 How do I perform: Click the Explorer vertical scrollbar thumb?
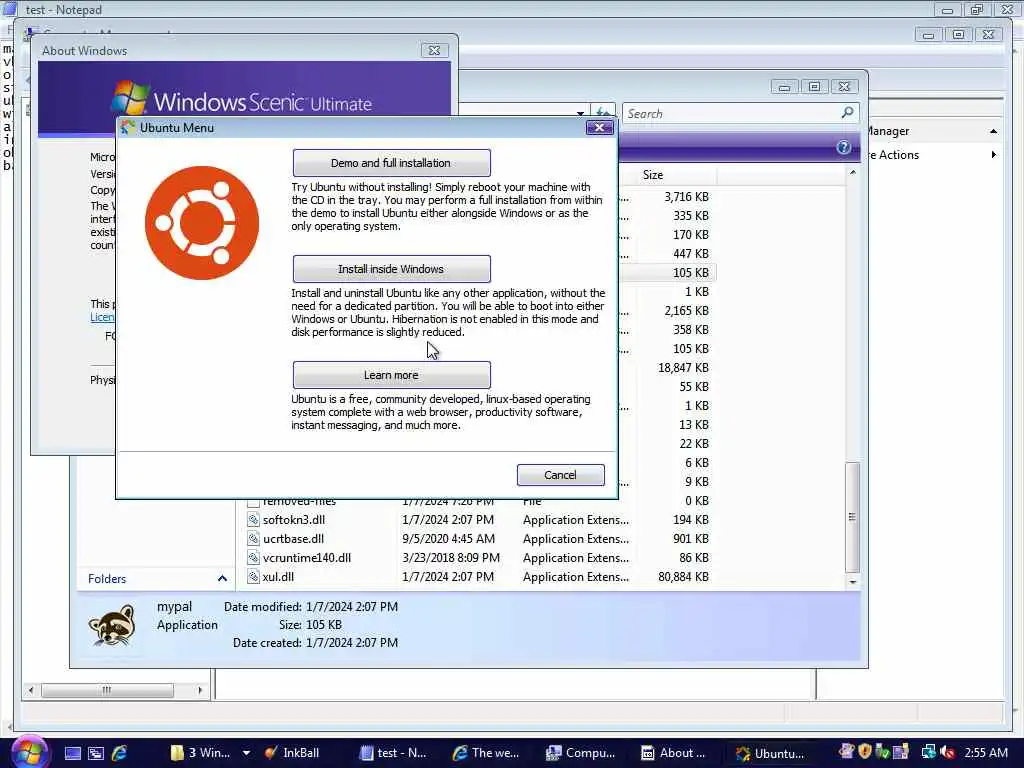click(852, 517)
